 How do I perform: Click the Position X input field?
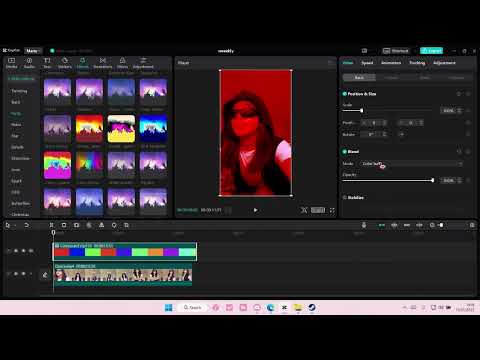(x=374, y=123)
